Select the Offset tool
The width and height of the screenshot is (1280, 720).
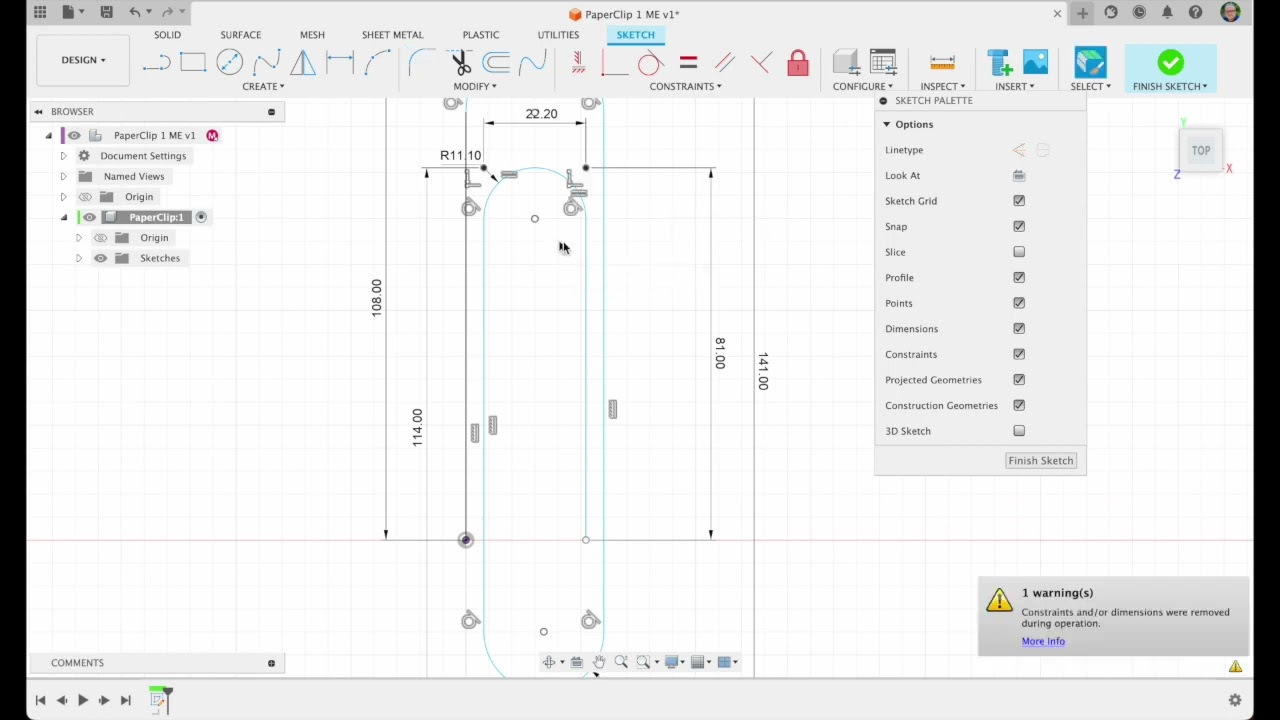pyautogui.click(x=497, y=64)
